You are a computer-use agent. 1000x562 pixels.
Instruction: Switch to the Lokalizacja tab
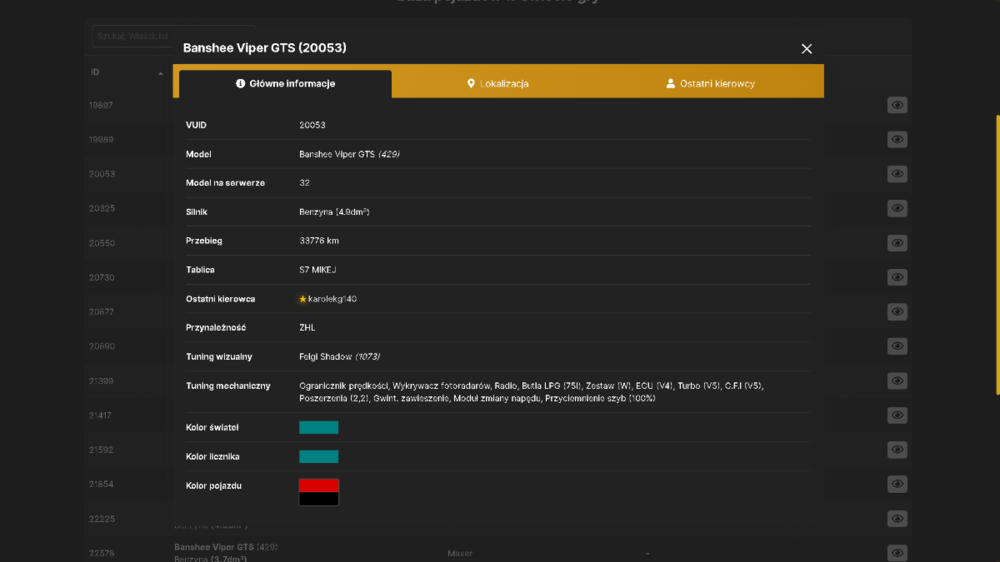tap(498, 84)
